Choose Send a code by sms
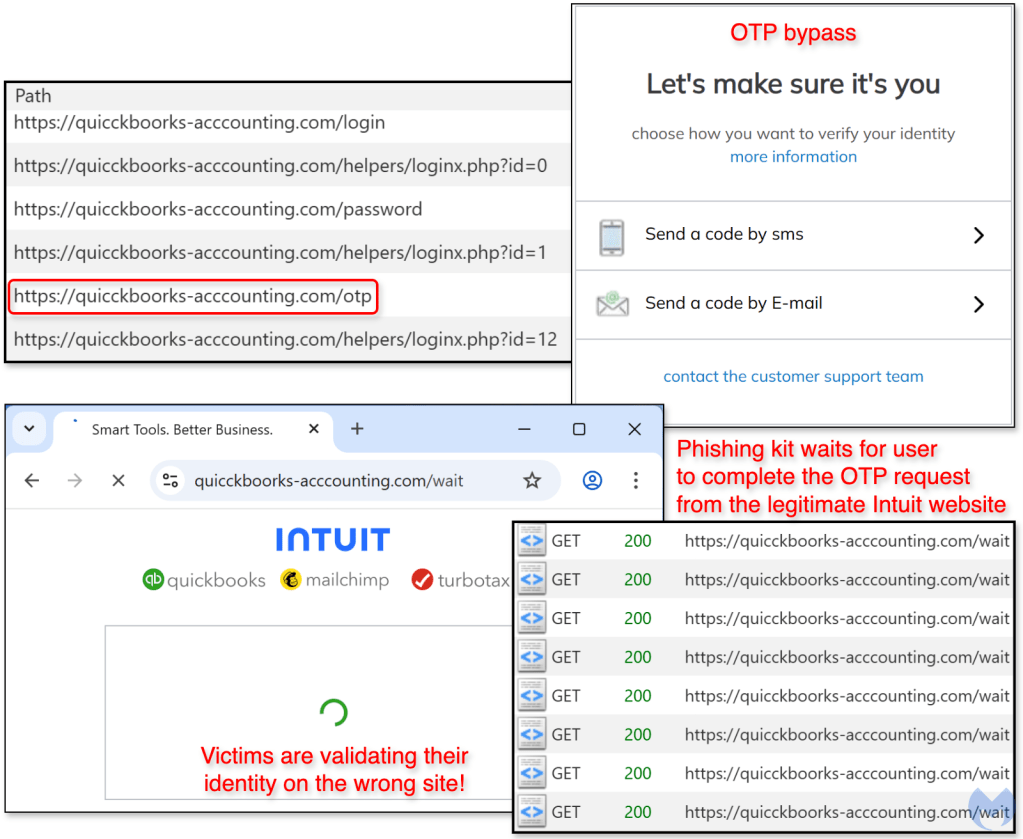The height and width of the screenshot is (839, 1023). [x=793, y=236]
